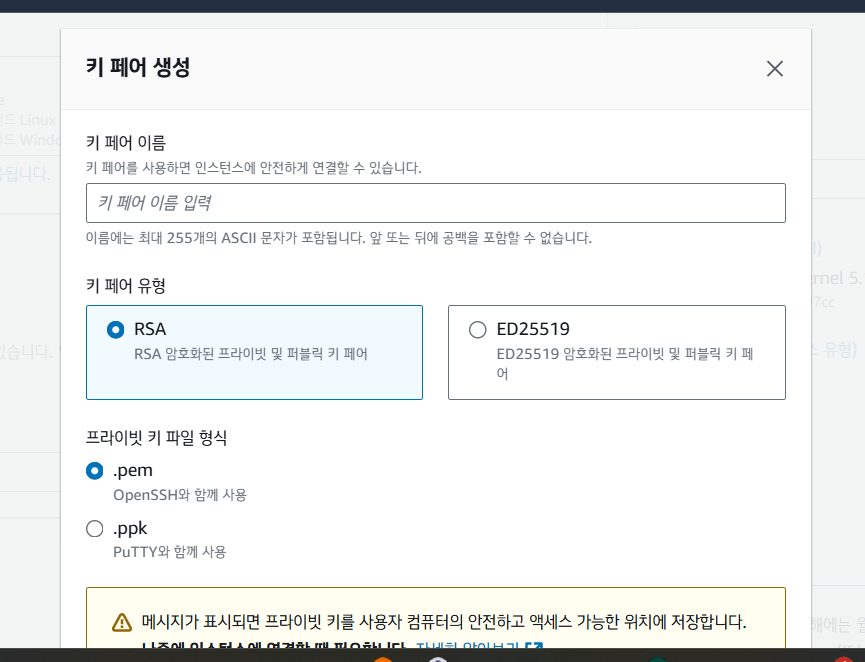Switch to the .ppk file format option
This screenshot has width=865, height=662.
point(95,528)
